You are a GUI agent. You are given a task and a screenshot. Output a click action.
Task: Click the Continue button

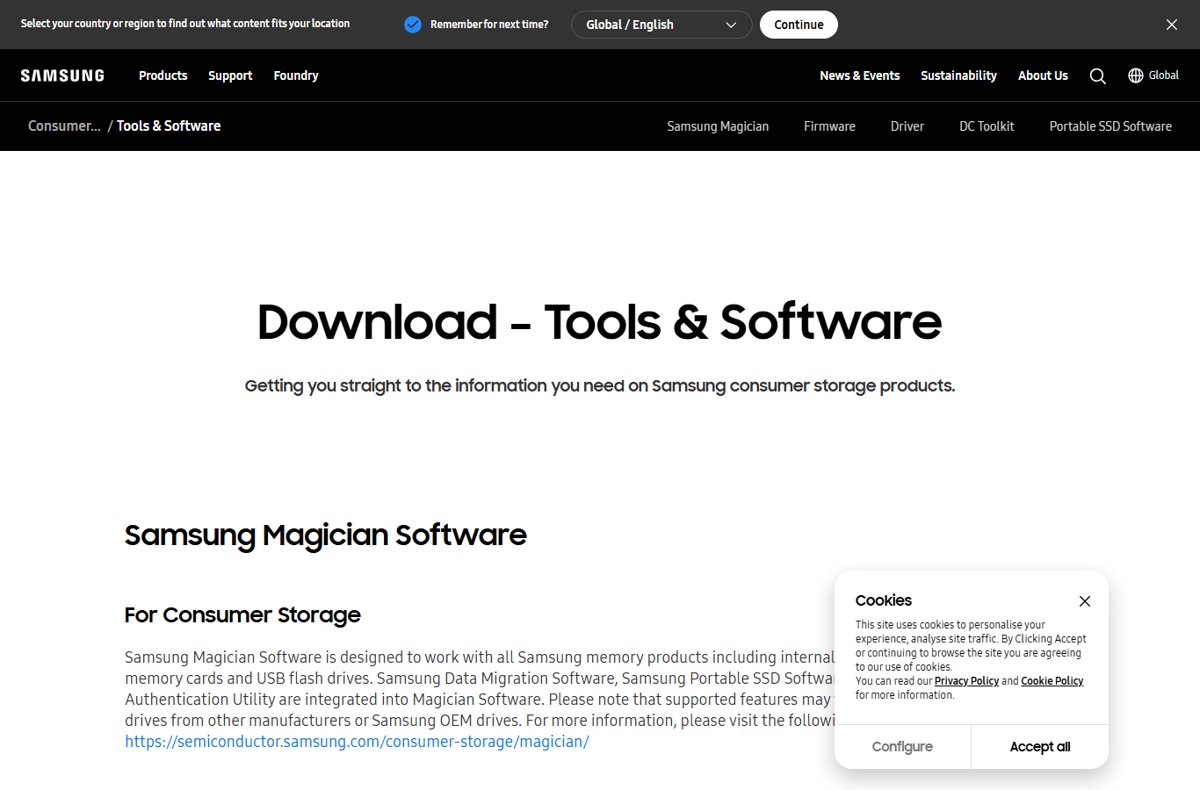(x=799, y=25)
